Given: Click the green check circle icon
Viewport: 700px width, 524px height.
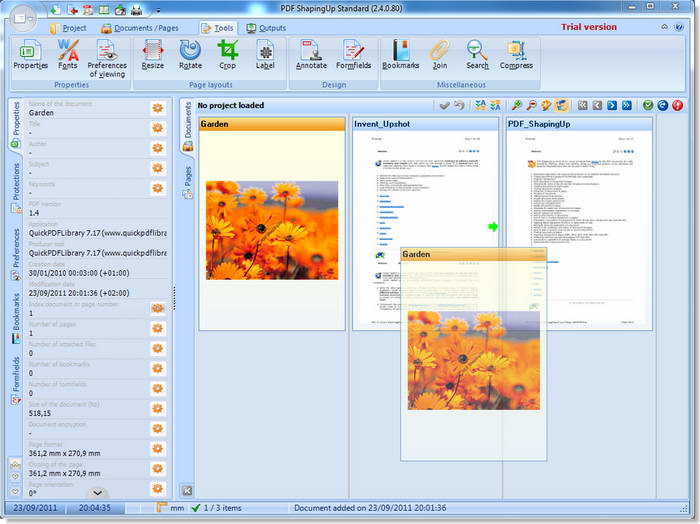Looking at the screenshot, I should click(x=648, y=105).
